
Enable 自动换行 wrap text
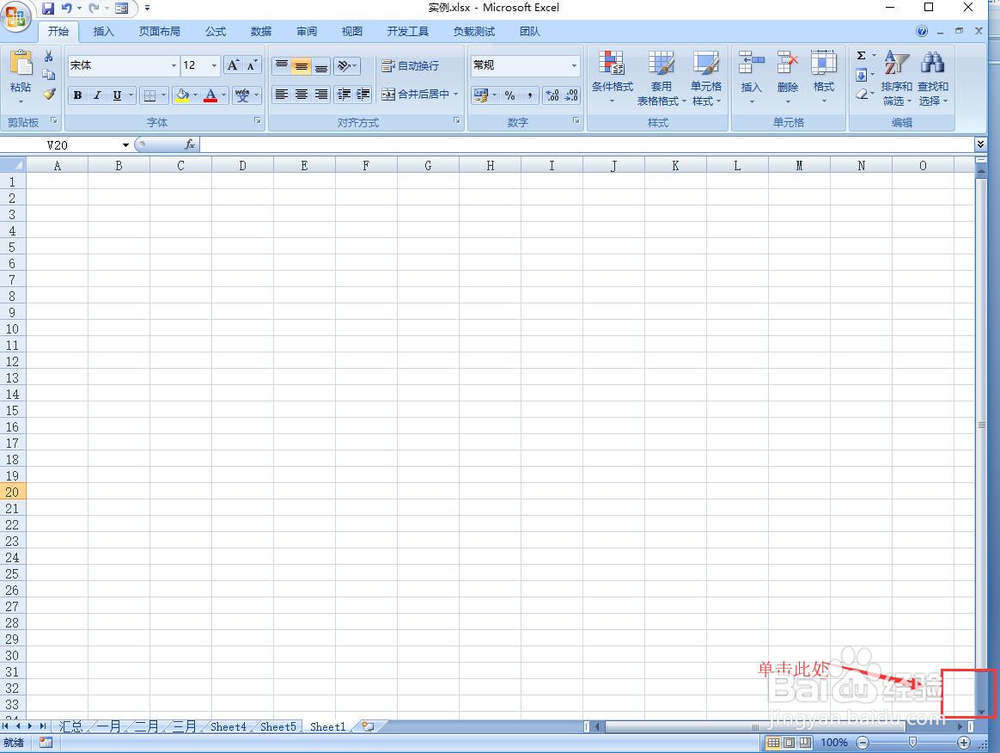[409, 66]
